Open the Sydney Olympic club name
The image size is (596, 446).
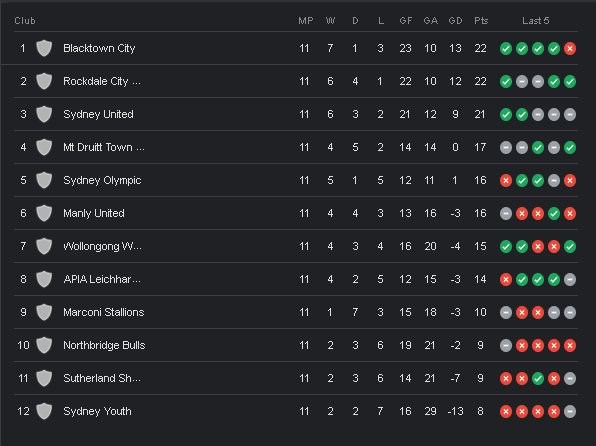(x=102, y=180)
